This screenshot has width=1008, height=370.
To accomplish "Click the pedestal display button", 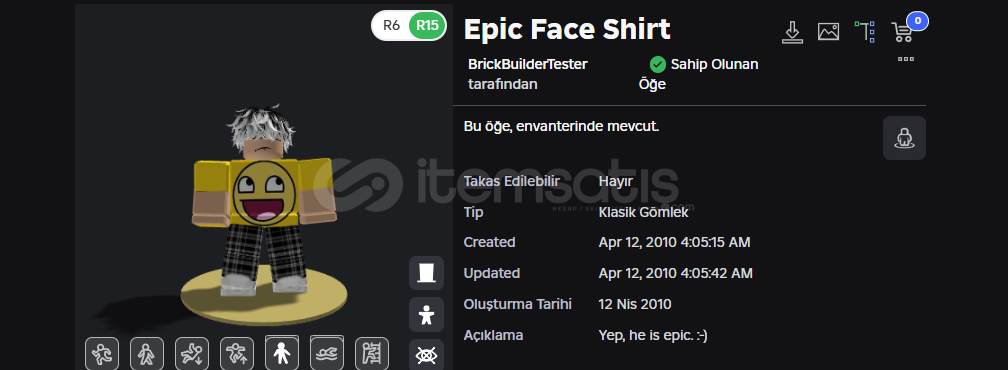I will (x=426, y=273).
